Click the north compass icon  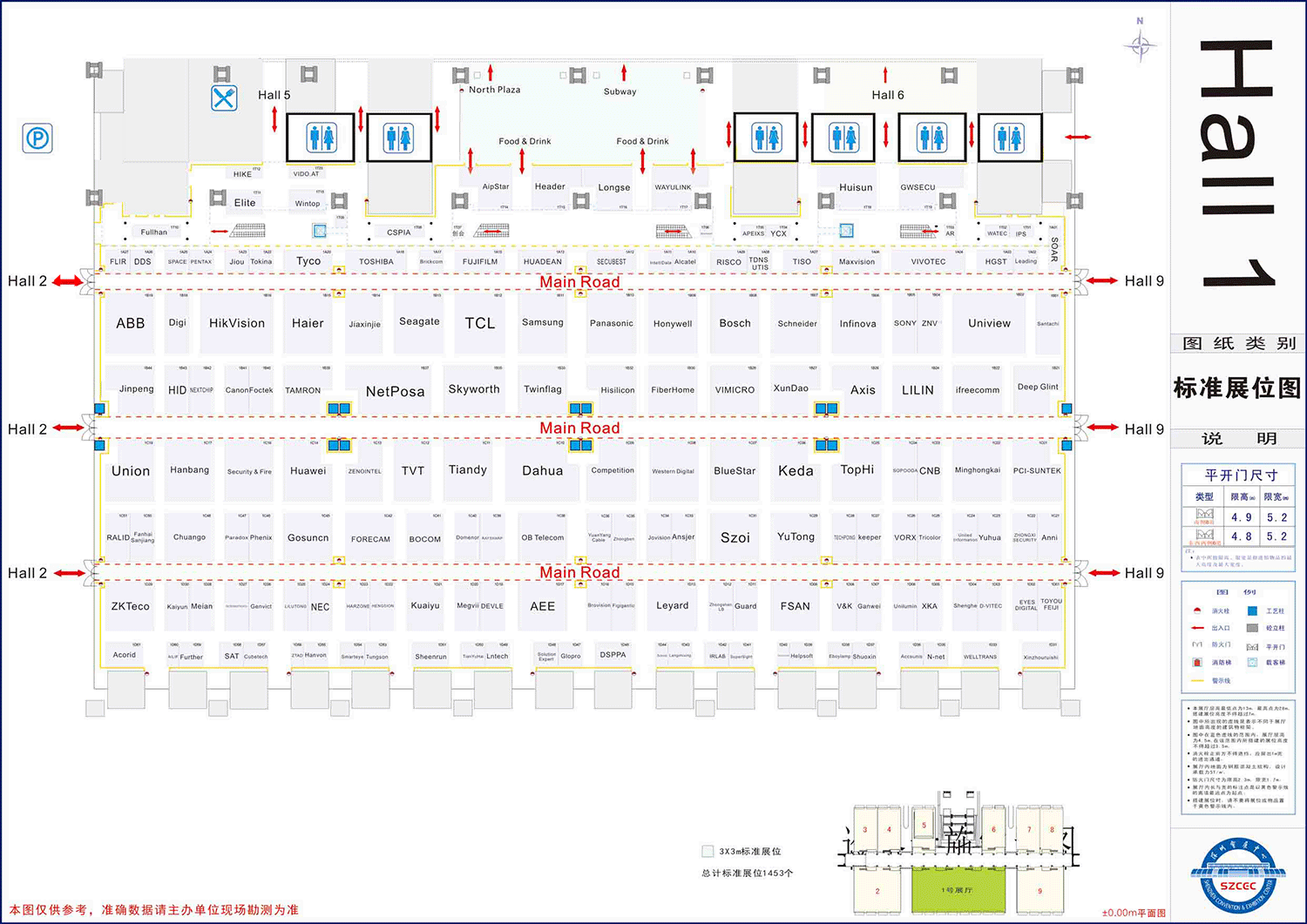pos(1141,44)
